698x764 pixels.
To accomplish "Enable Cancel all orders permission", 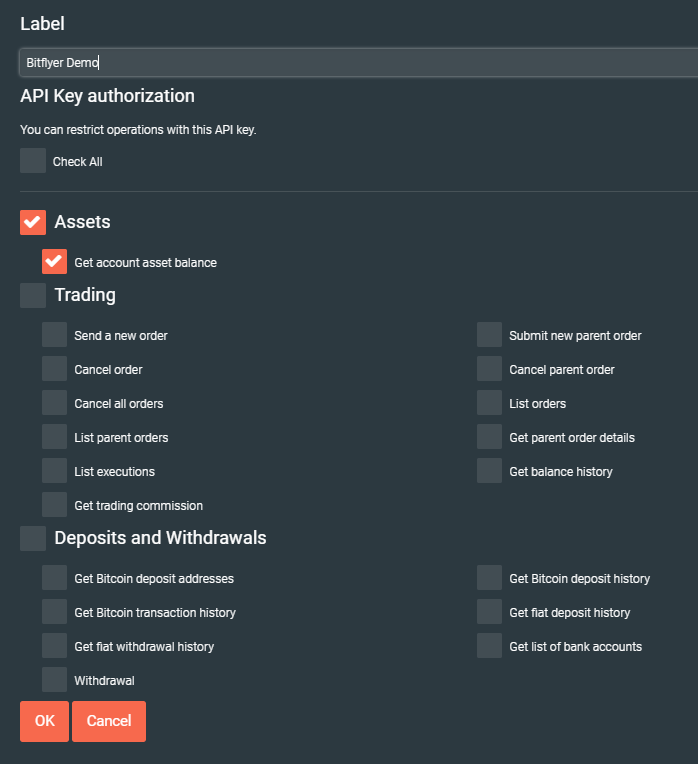I will 55,403.
